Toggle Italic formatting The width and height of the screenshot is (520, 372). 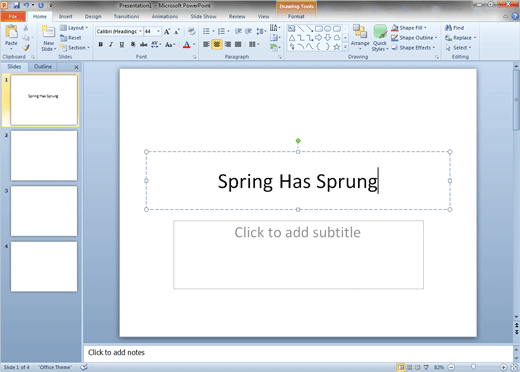pyautogui.click(x=111, y=44)
